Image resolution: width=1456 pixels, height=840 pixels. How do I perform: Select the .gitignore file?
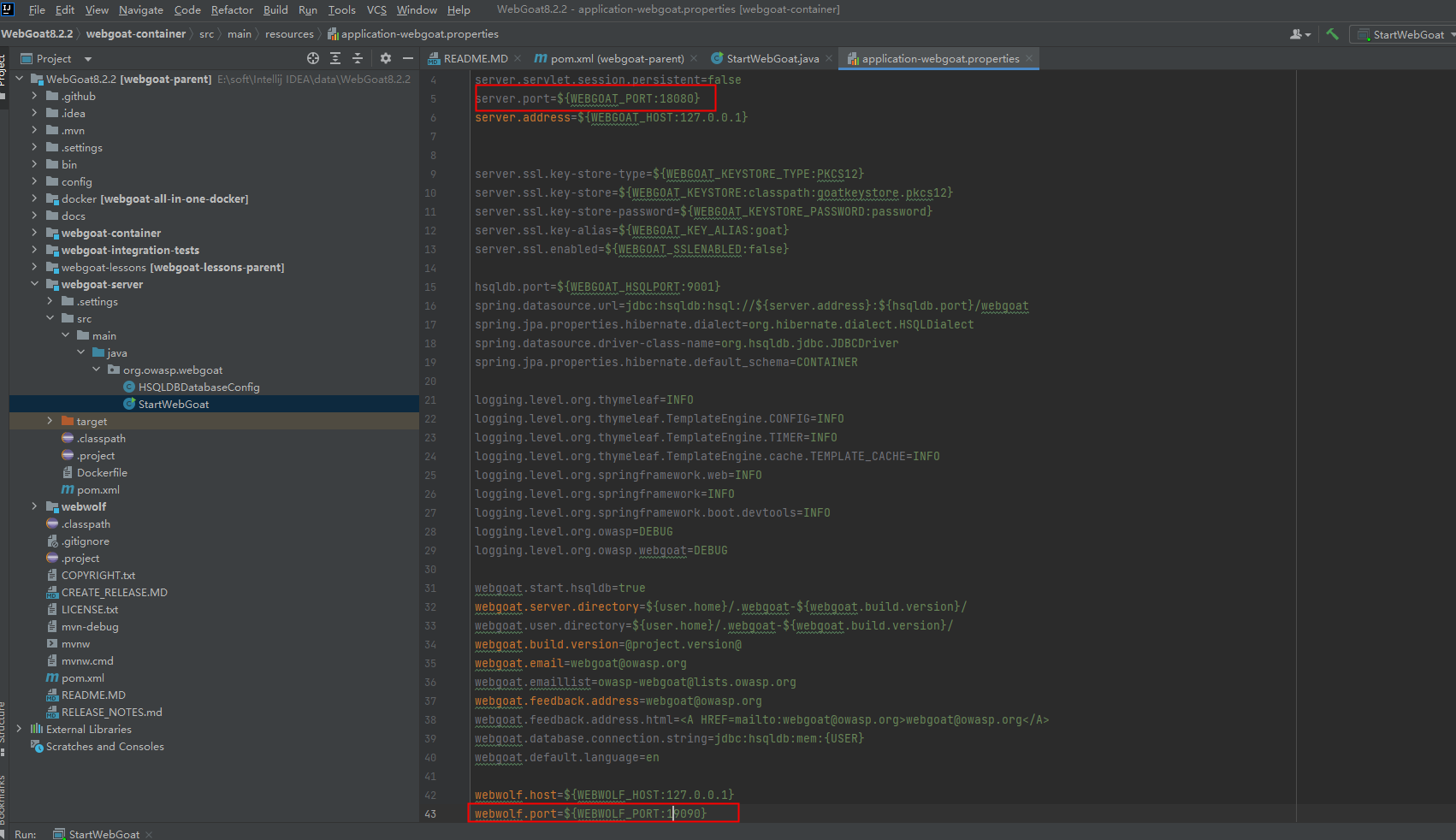click(x=85, y=541)
